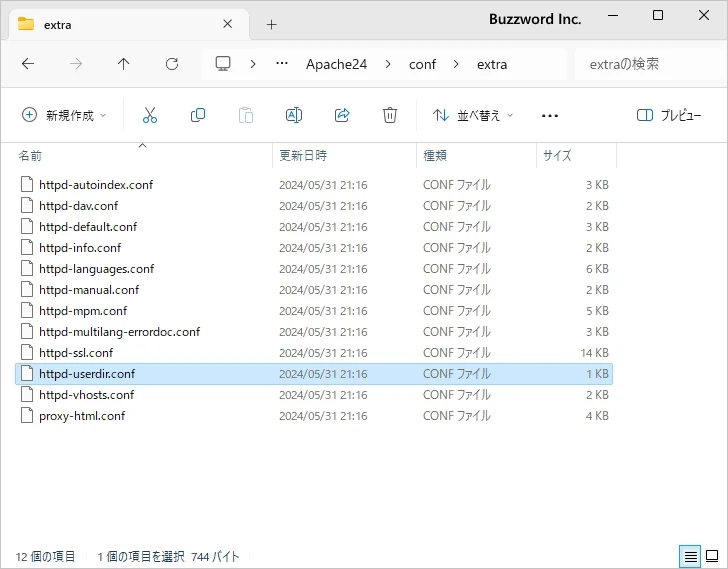Select the httpd-ssl.conf file
The width and height of the screenshot is (728, 569).
coord(76,353)
